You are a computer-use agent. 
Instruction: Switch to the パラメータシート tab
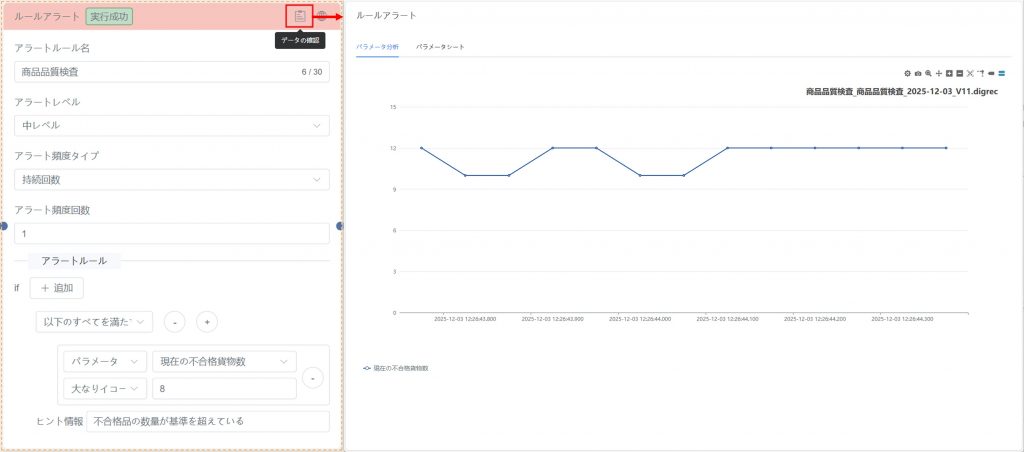440,47
